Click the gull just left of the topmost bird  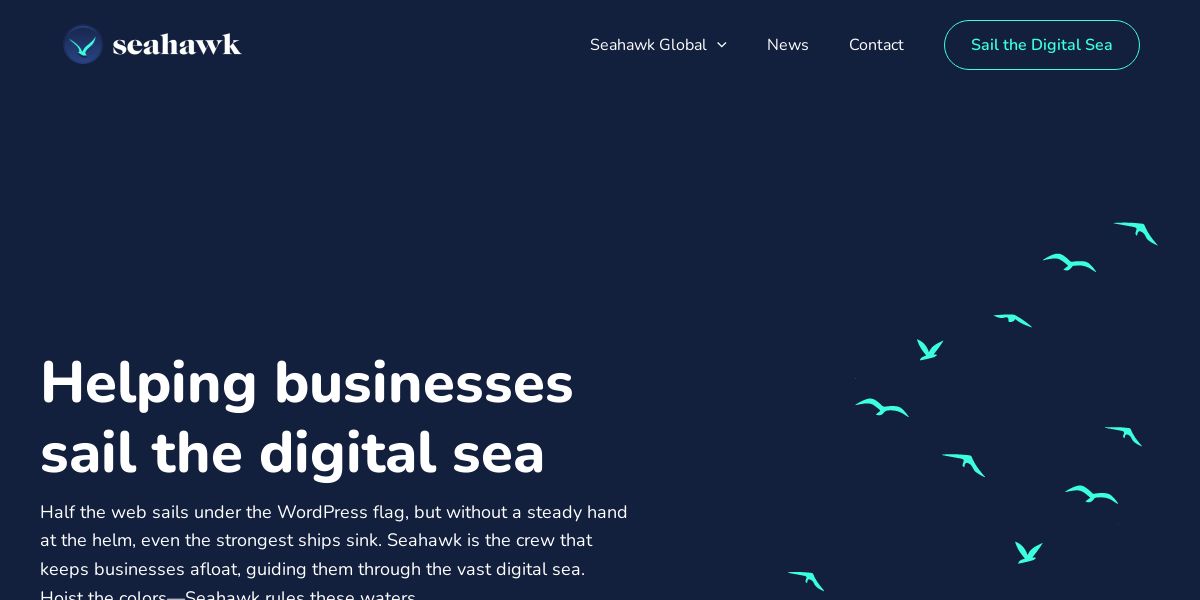pos(1069,263)
